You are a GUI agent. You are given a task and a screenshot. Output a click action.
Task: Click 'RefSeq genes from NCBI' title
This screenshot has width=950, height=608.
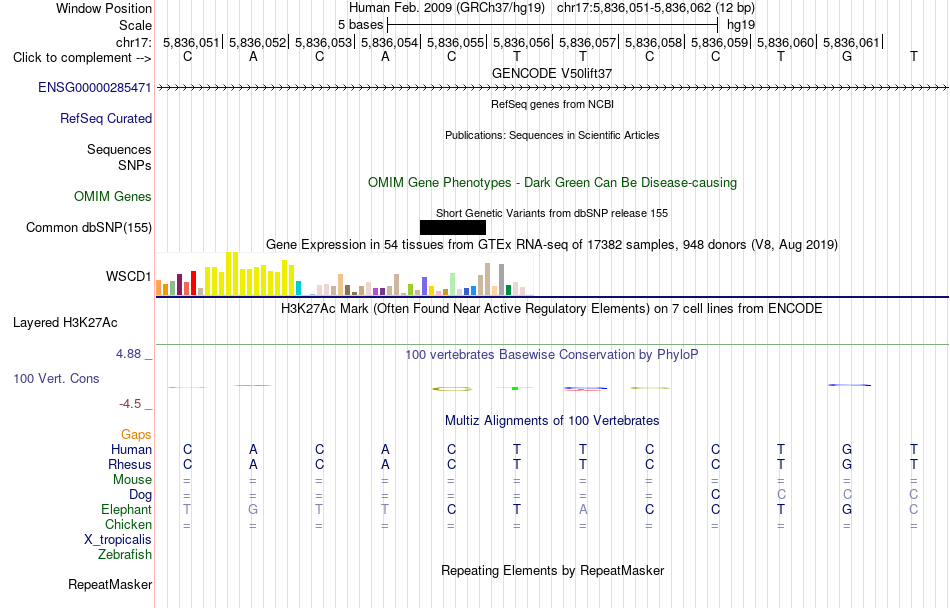pyautogui.click(x=553, y=104)
